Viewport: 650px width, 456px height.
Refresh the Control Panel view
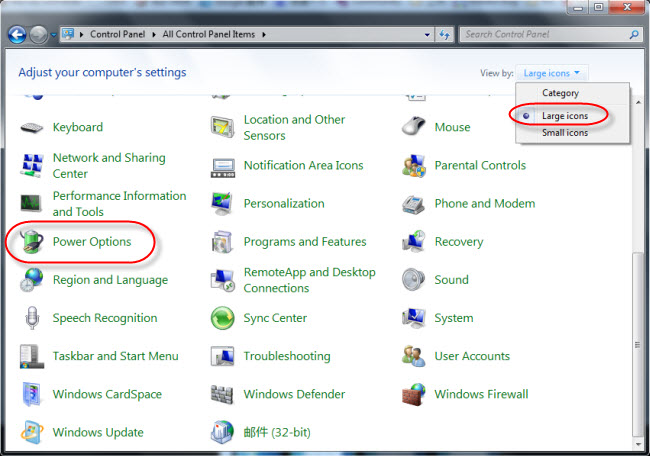(x=444, y=35)
